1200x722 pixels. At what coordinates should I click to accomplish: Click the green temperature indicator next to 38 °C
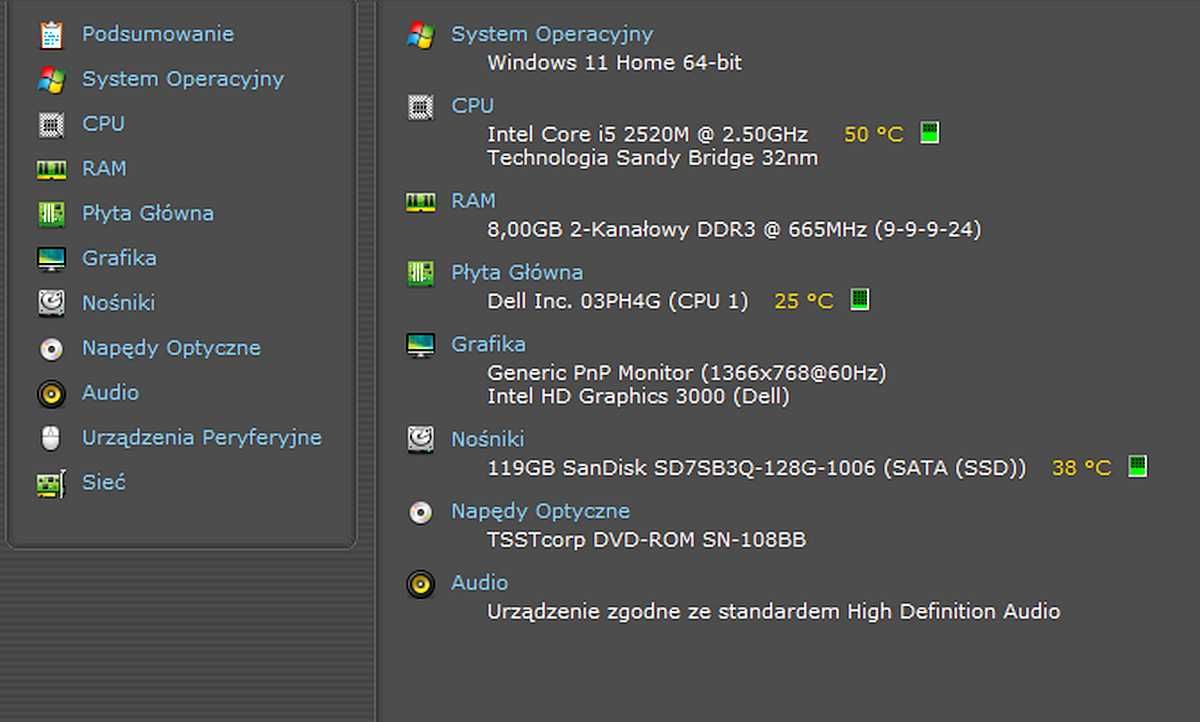coord(1137,466)
